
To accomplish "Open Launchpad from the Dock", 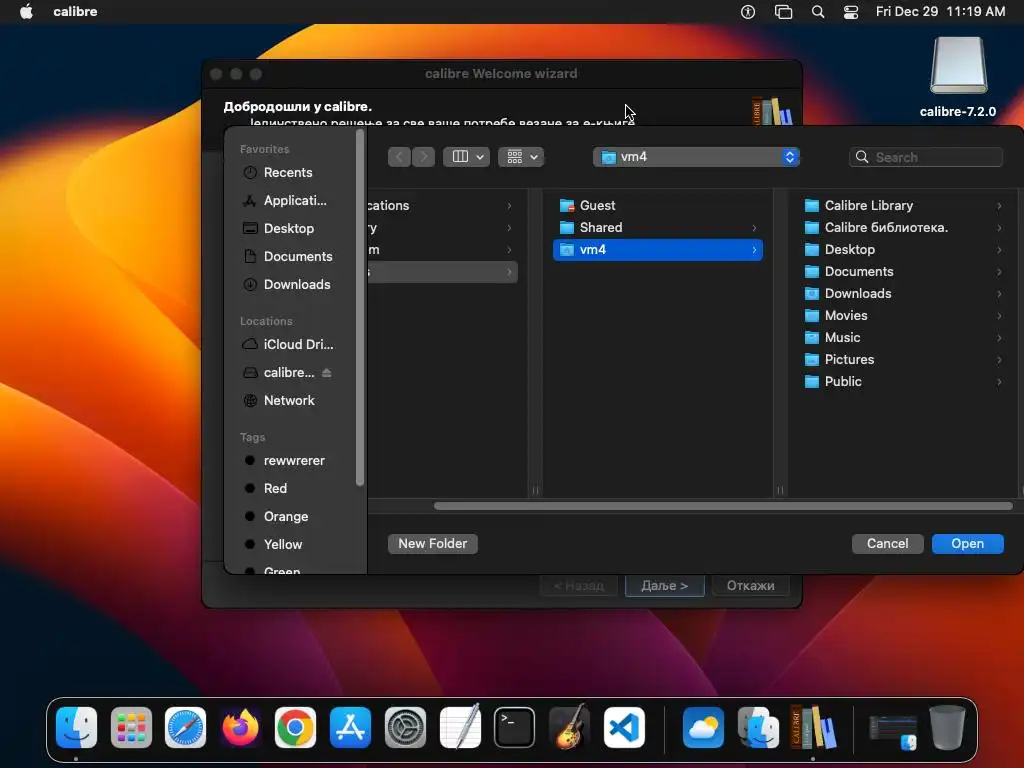I will (x=131, y=728).
